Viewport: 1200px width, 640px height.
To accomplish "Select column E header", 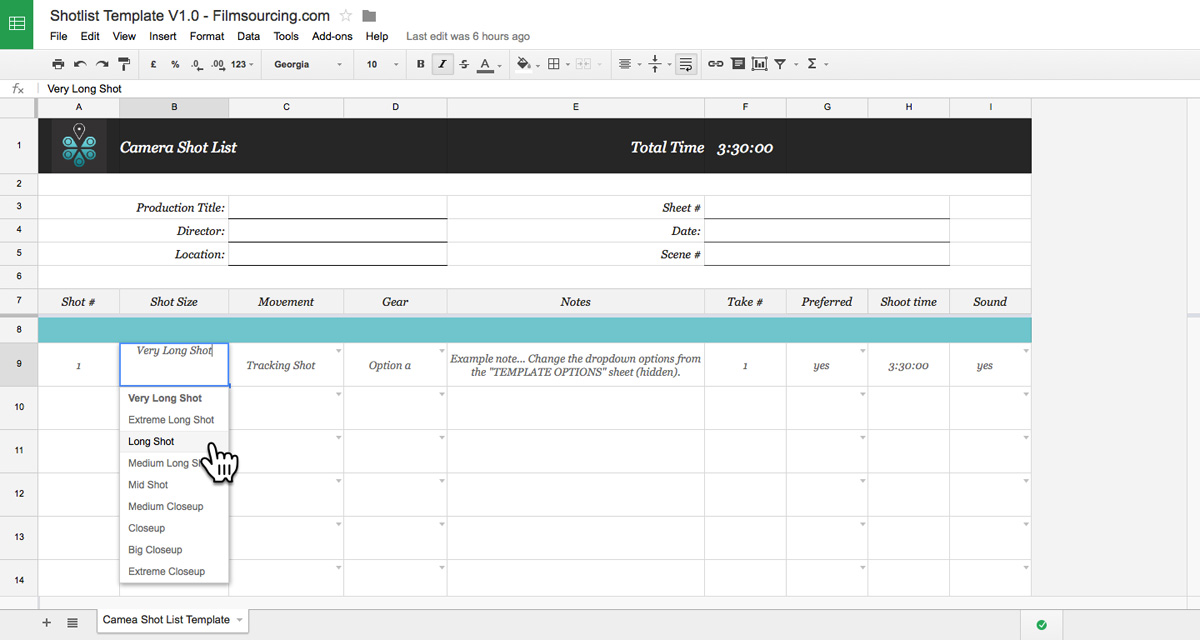I will click(x=575, y=107).
